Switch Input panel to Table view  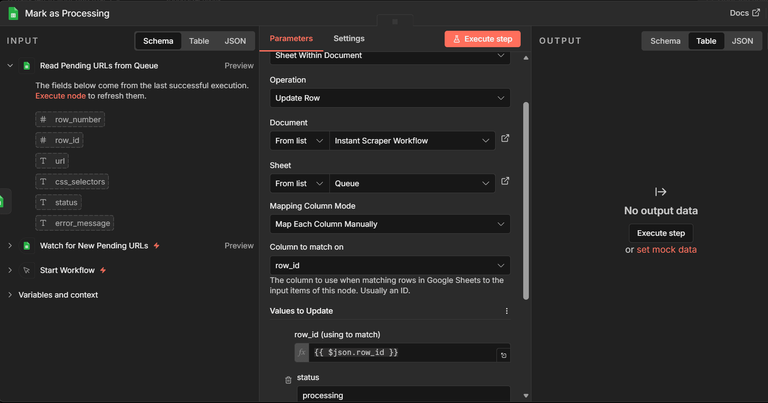click(x=199, y=41)
